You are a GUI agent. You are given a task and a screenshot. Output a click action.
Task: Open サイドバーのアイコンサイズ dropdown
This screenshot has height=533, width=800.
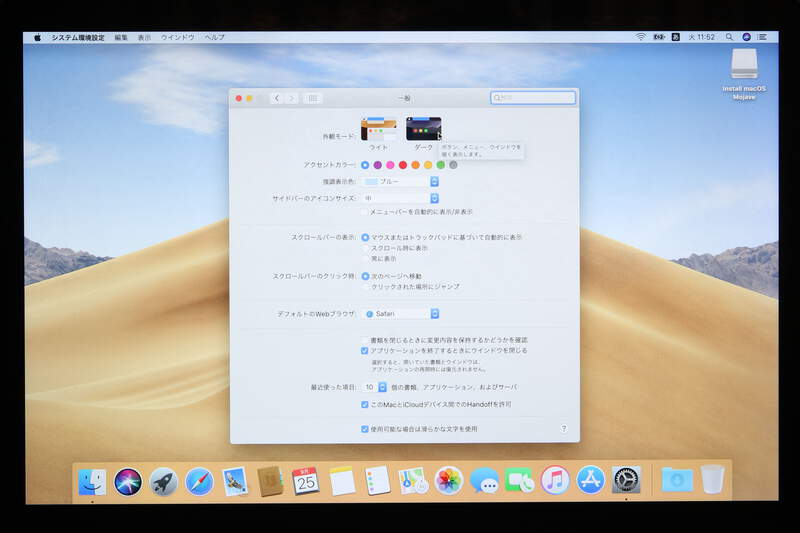(400, 198)
